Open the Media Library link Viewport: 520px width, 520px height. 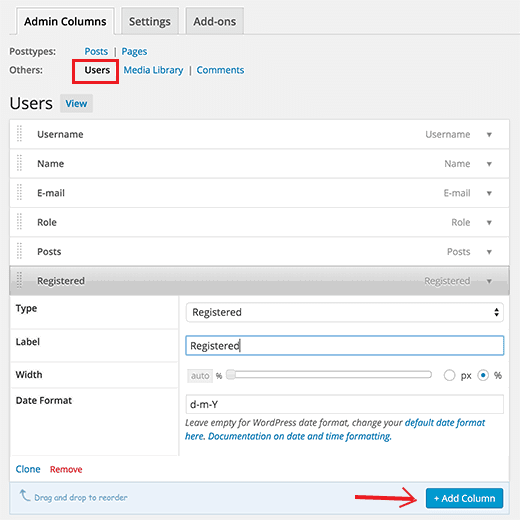(x=153, y=70)
